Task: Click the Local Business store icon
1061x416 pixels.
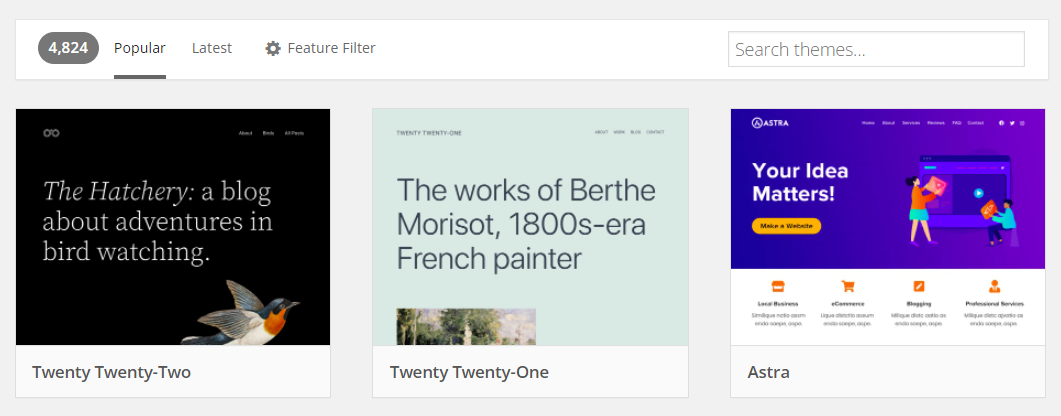Action: point(776,286)
